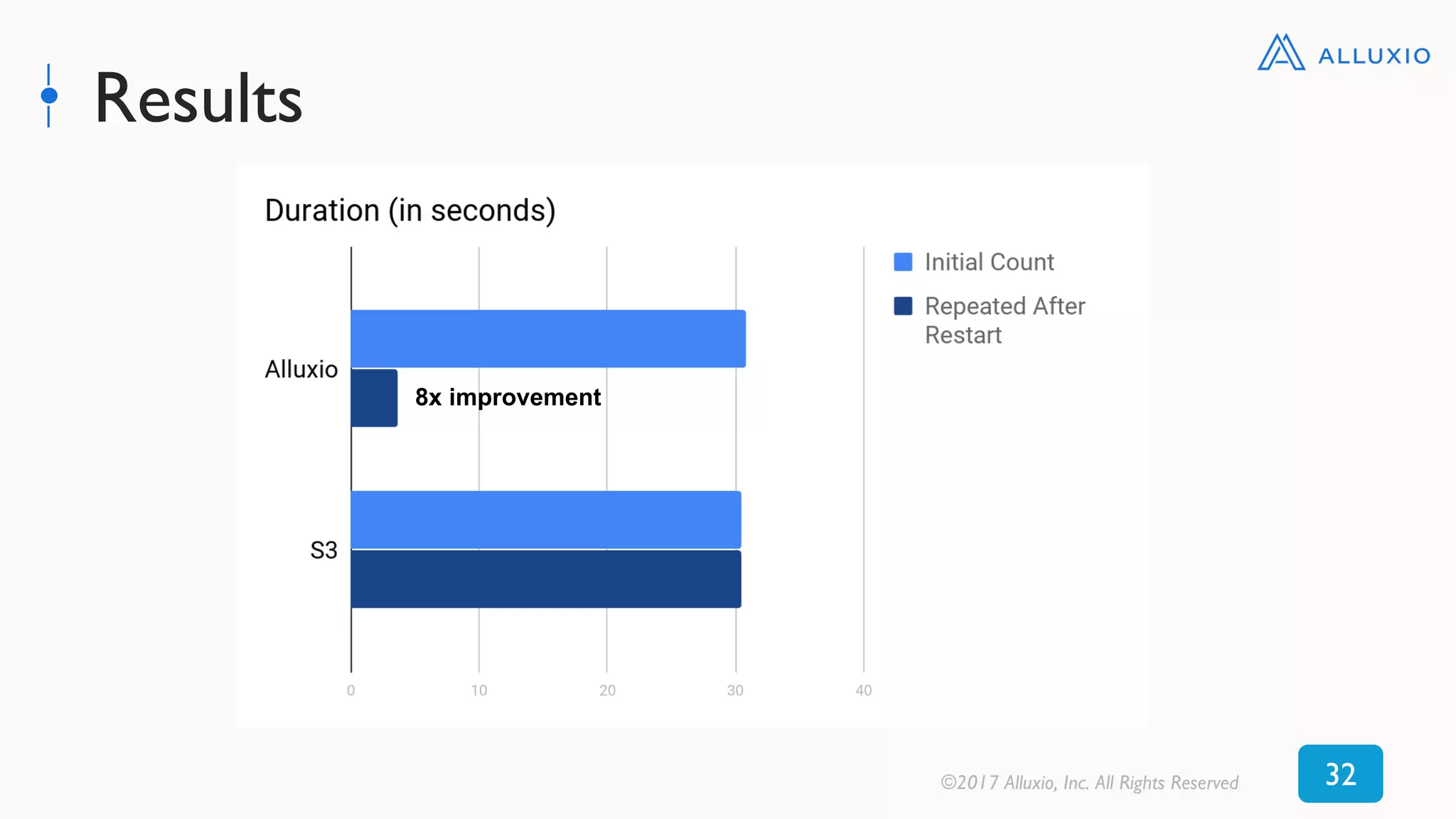The width and height of the screenshot is (1456, 819).
Task: Click the S3 category axis label
Action: [323, 550]
